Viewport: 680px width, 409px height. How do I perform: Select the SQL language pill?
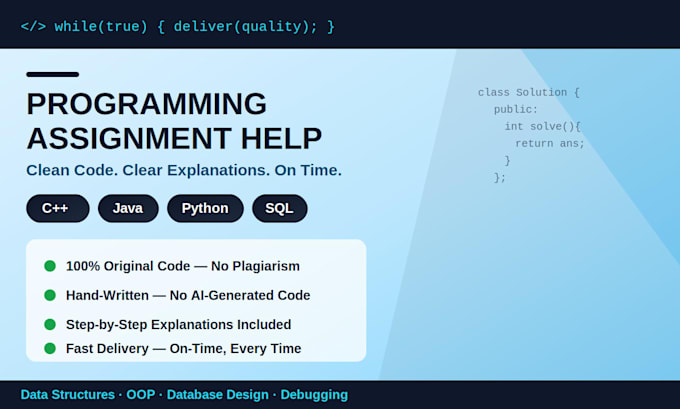pos(280,208)
